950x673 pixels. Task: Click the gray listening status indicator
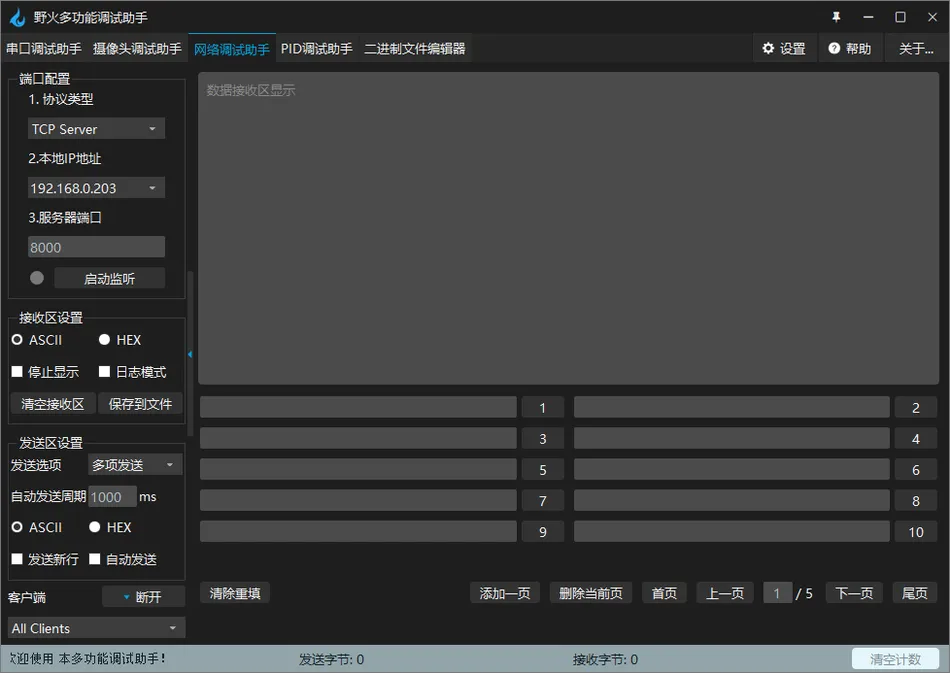(37, 278)
